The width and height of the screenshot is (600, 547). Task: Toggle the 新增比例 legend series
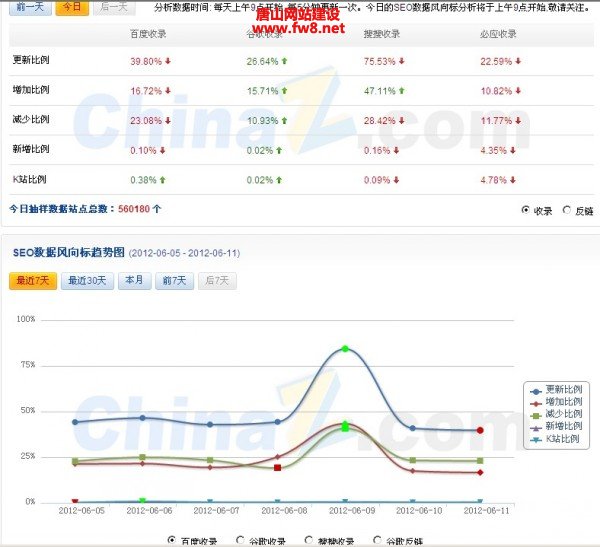point(556,426)
